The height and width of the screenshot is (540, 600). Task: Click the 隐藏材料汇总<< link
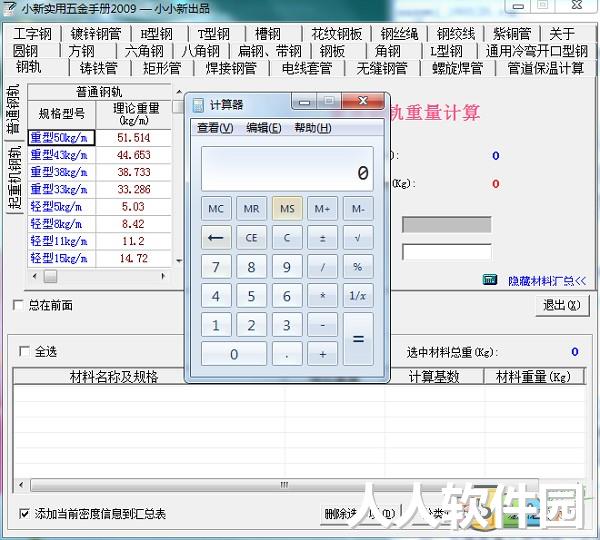(x=547, y=281)
